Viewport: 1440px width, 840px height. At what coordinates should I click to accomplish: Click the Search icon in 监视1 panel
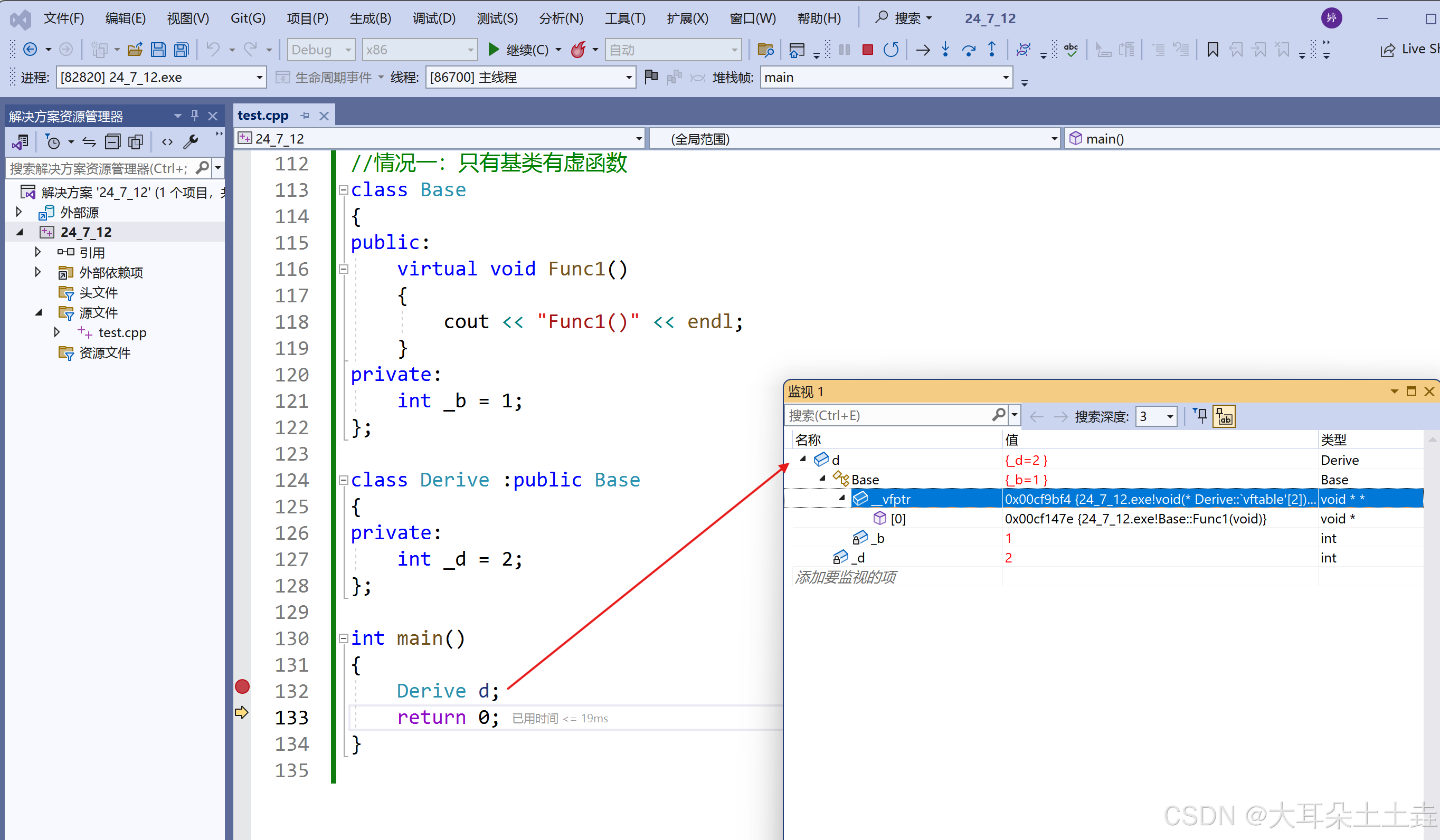point(1001,415)
